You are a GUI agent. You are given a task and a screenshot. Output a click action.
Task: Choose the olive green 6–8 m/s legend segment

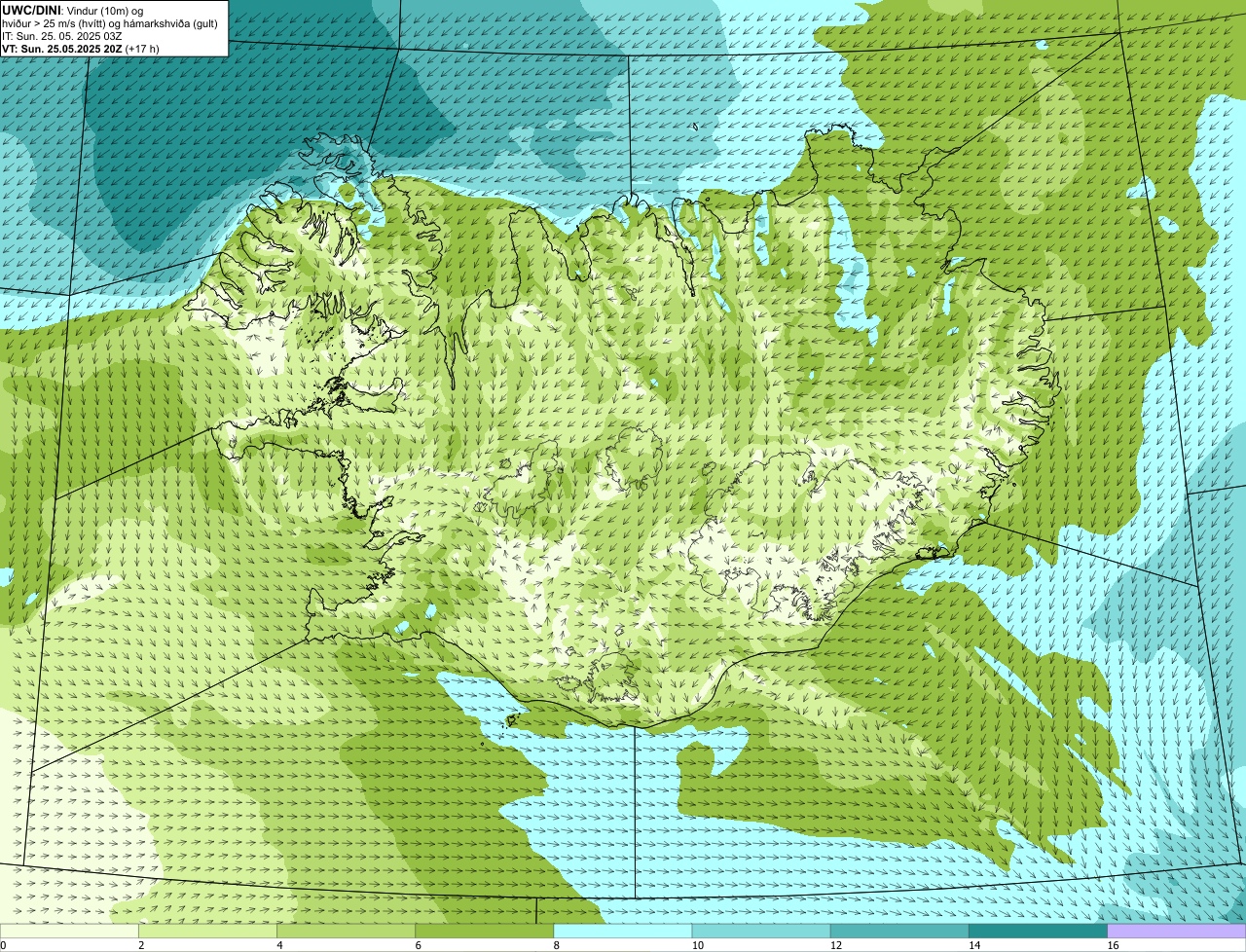484,931
